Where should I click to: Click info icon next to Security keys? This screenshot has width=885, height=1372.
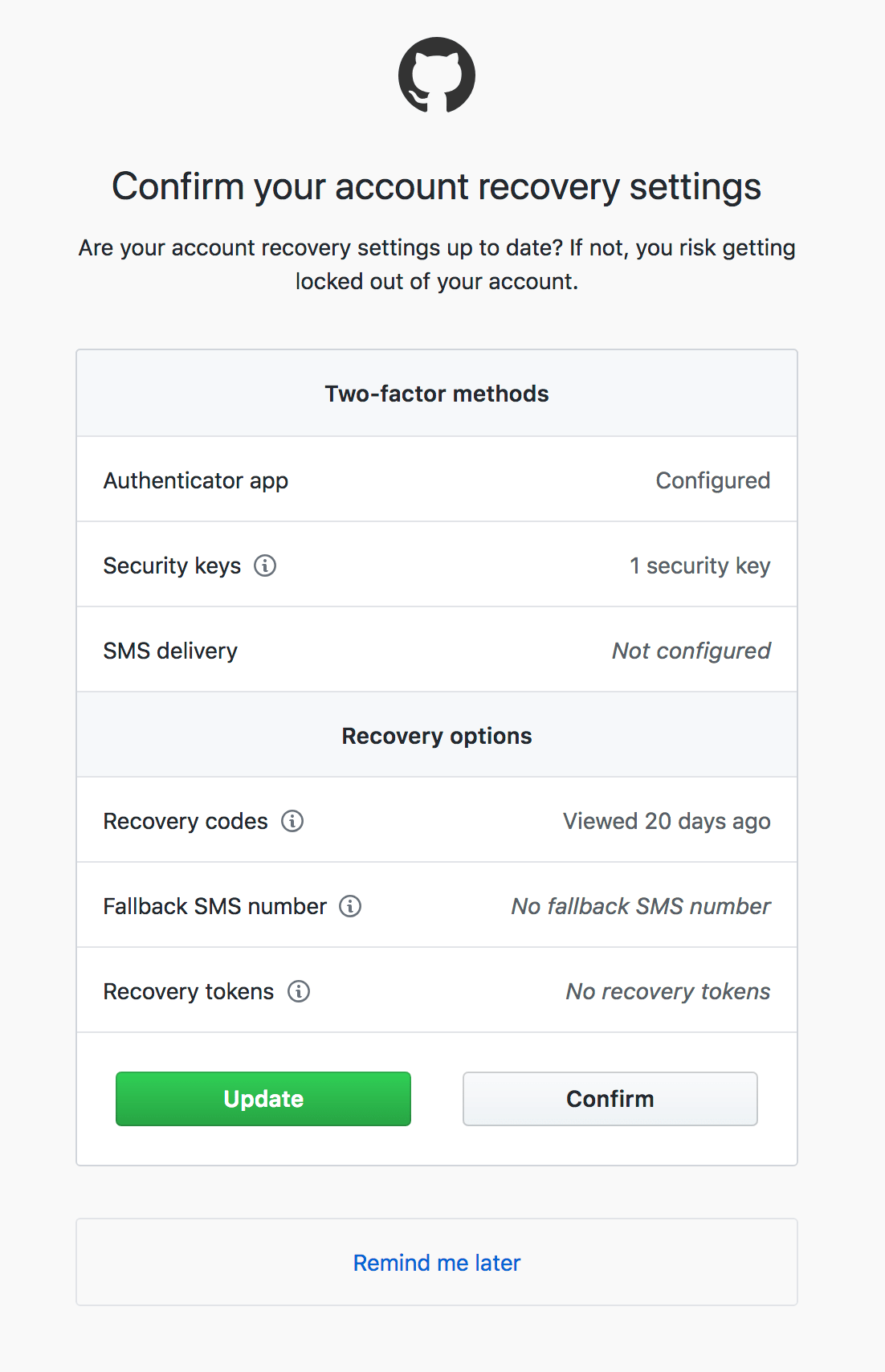265,566
